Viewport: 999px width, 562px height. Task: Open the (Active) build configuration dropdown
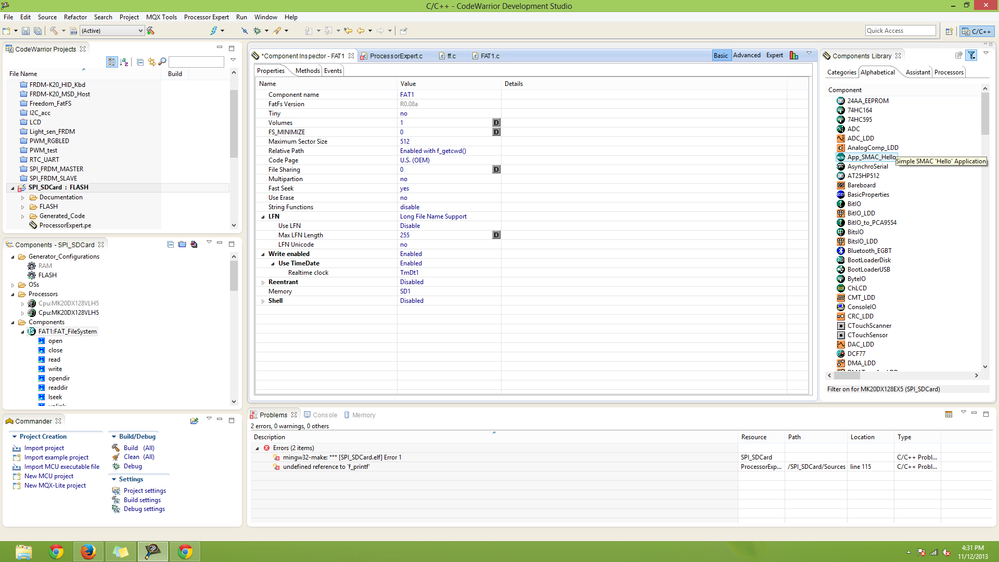pyautogui.click(x=111, y=31)
